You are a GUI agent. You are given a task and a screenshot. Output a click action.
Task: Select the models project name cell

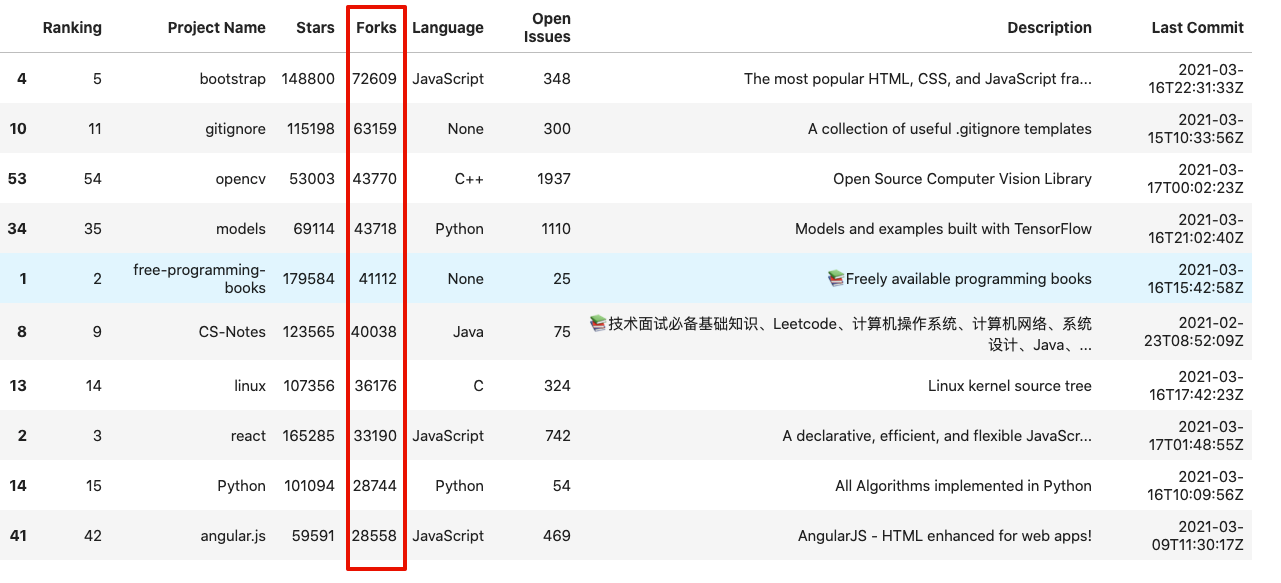241,229
